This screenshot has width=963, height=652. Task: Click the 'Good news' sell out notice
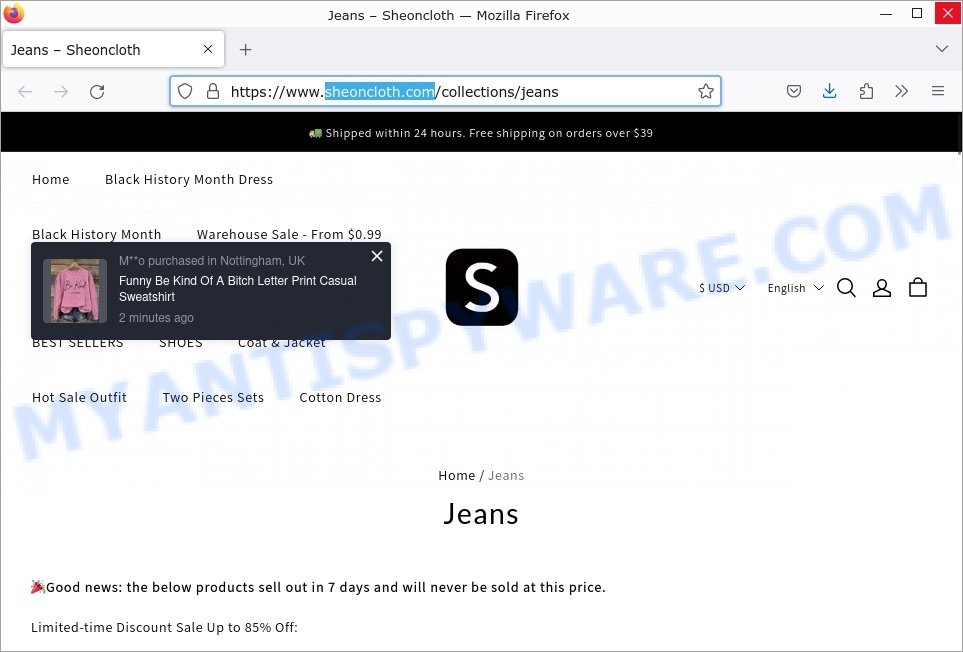coord(318,587)
